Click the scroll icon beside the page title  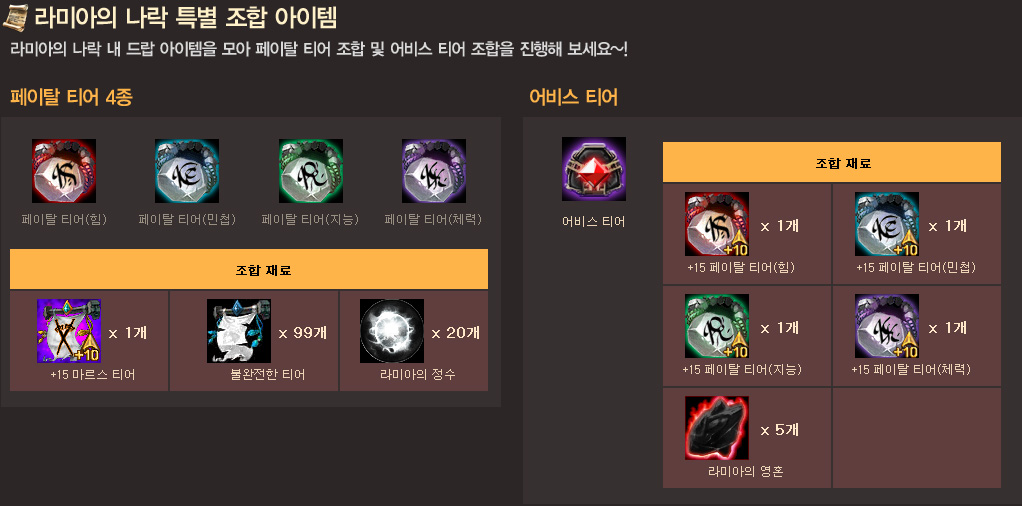click(x=16, y=18)
